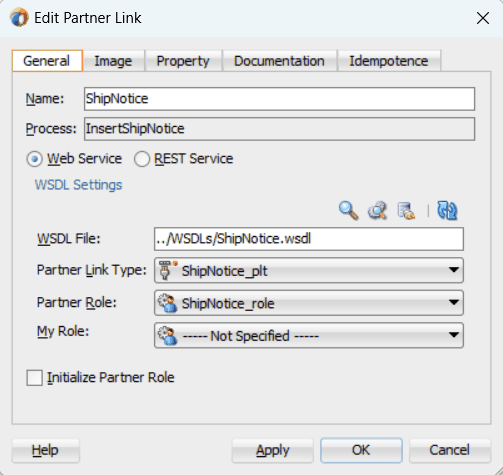Click the WSDL File path field
Screen dimensions: 503x475
(x=309, y=239)
